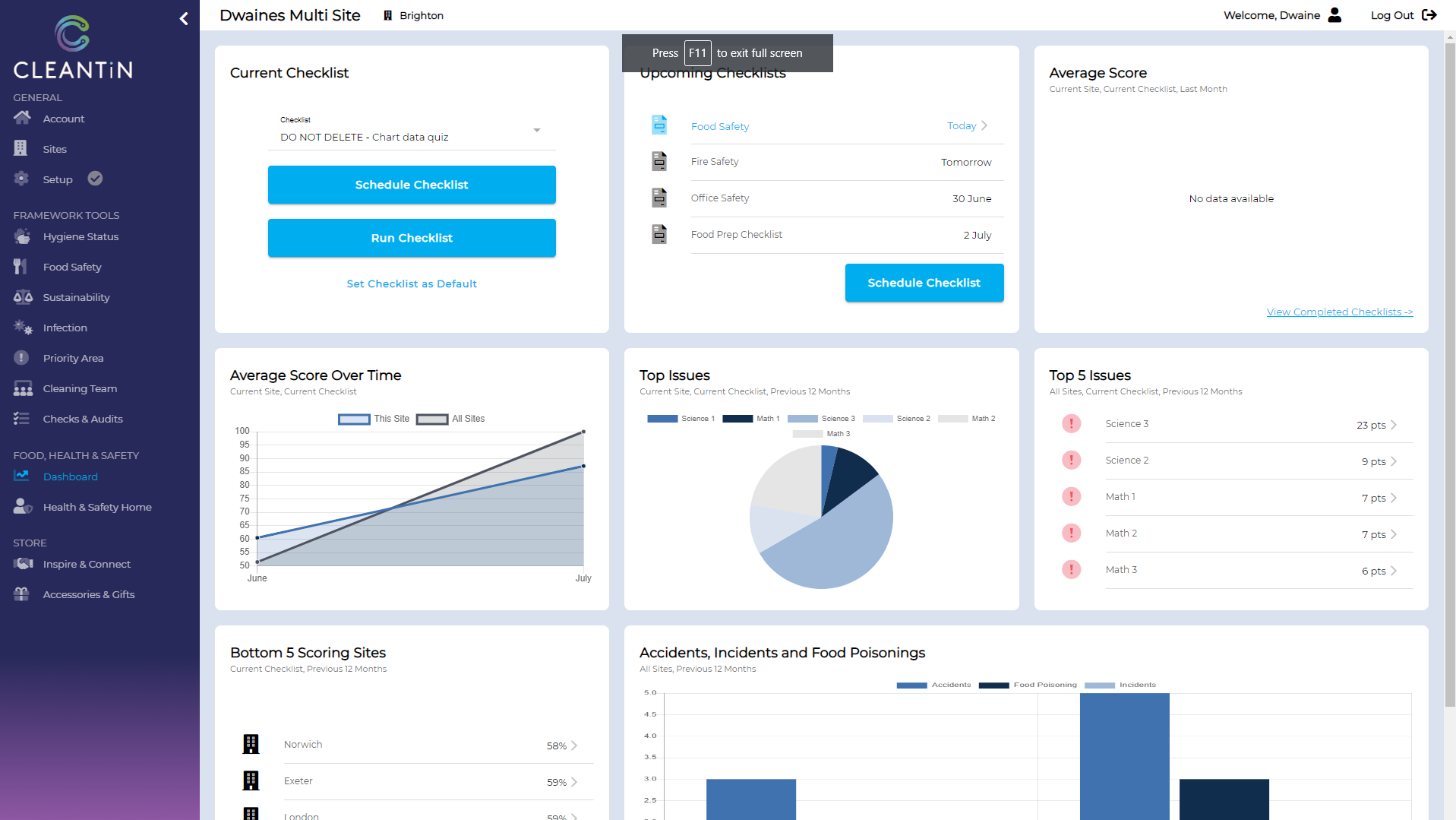Screen dimensions: 1456x820
Task: Click the Food Prep Checklist document icon
Action: click(x=659, y=234)
